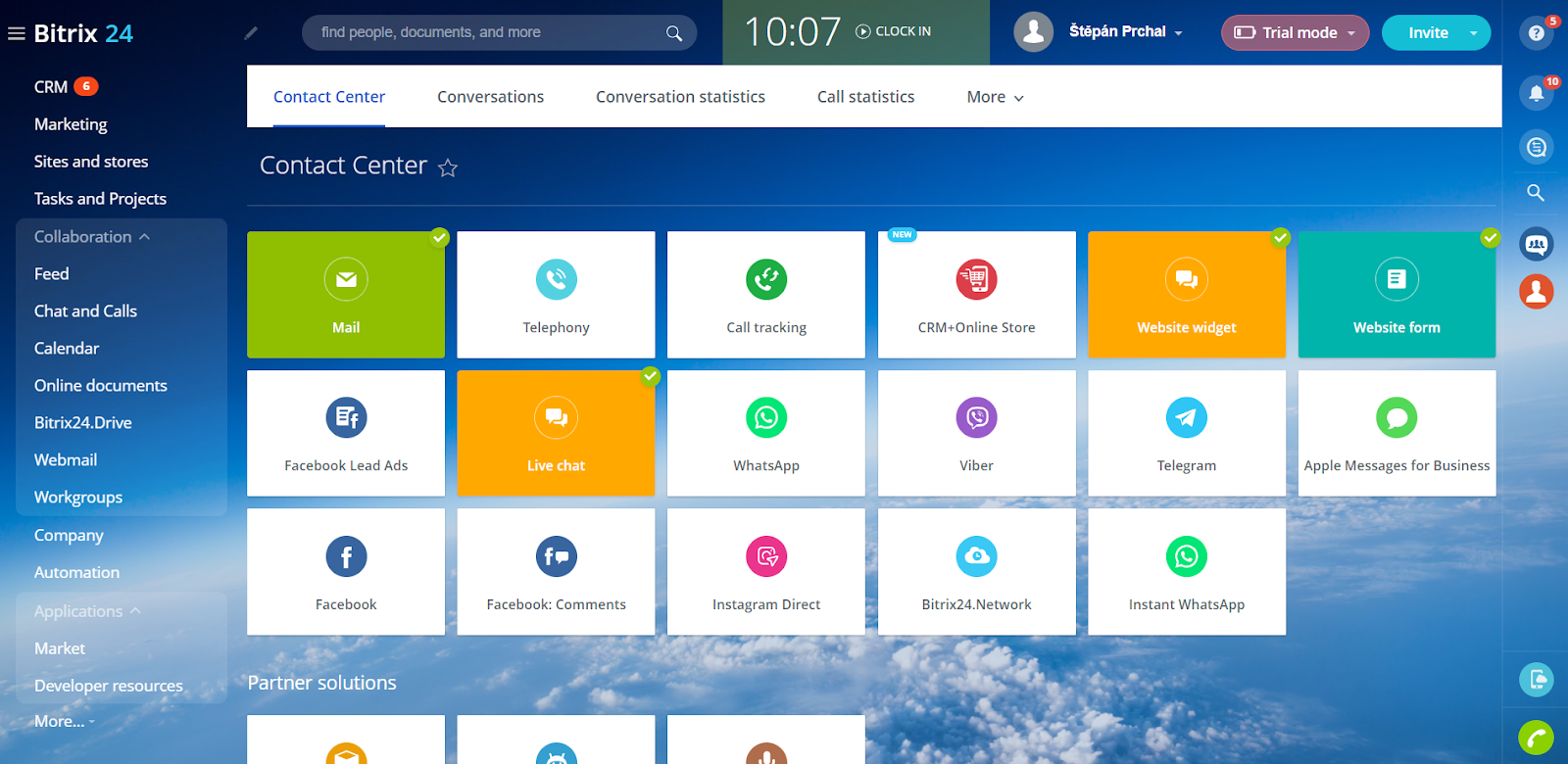
Task: Open CRM in the sidebar
Action: (51, 87)
